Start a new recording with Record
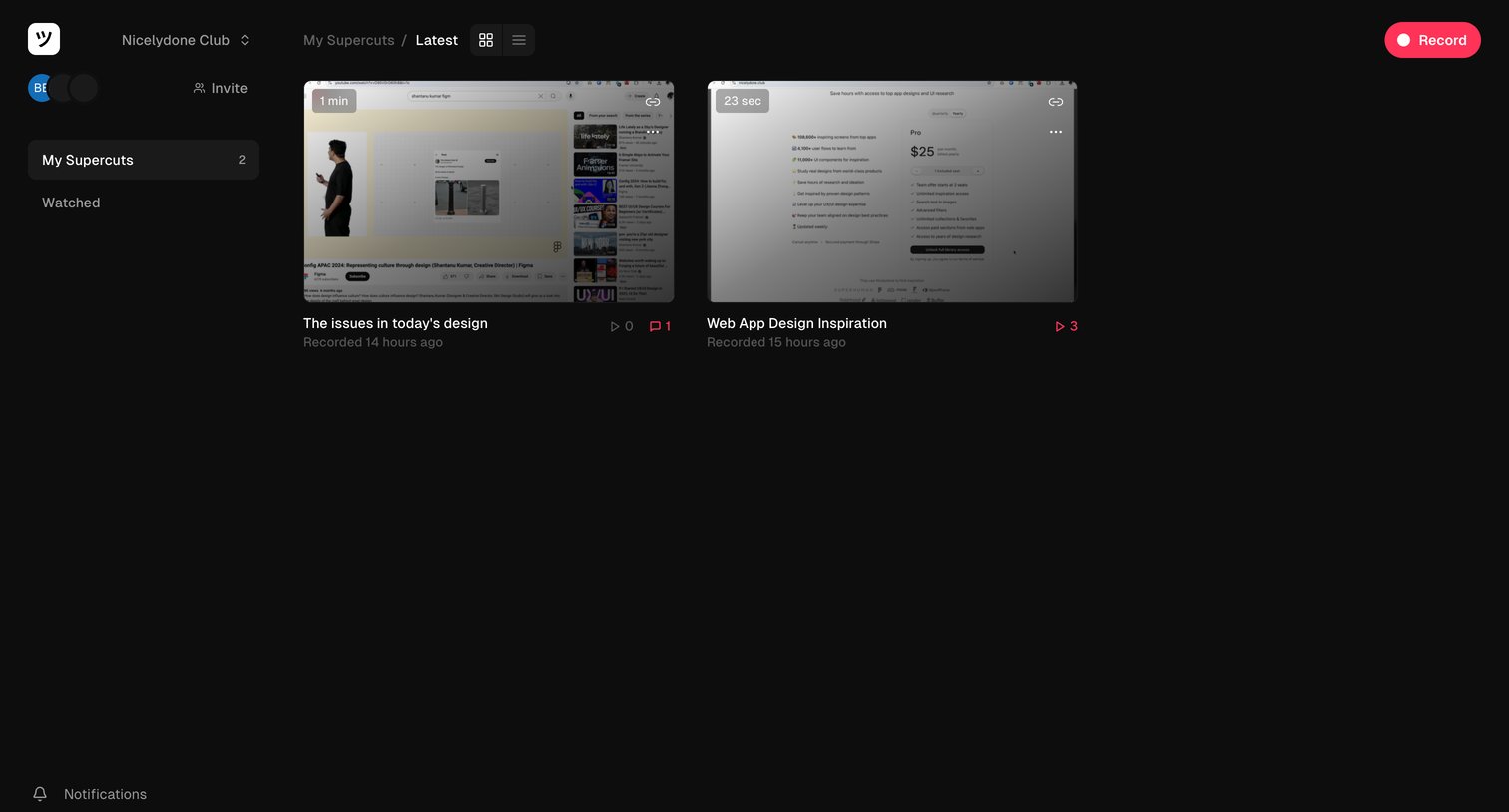This screenshot has height=812, width=1509. [1432, 40]
